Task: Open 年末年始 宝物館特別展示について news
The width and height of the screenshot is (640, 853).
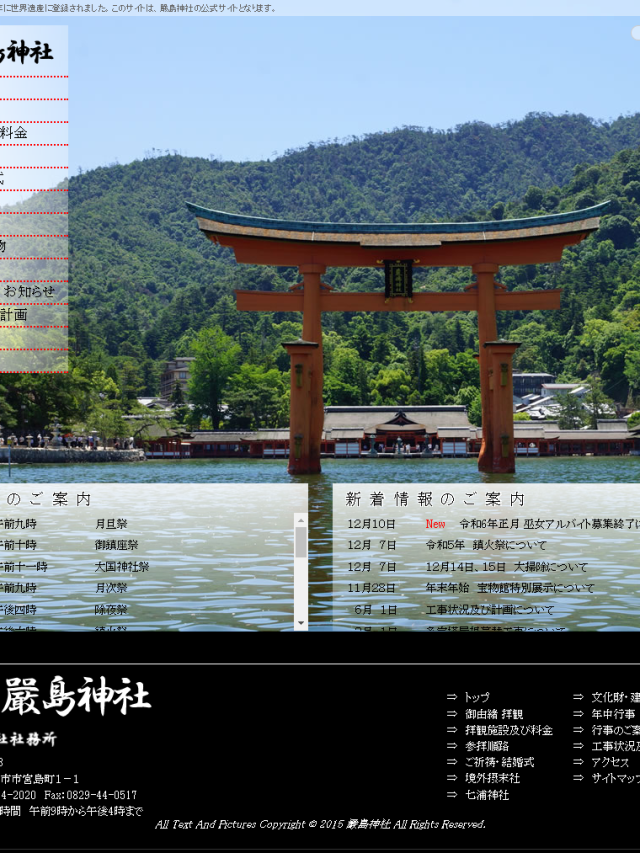Action: (509, 588)
